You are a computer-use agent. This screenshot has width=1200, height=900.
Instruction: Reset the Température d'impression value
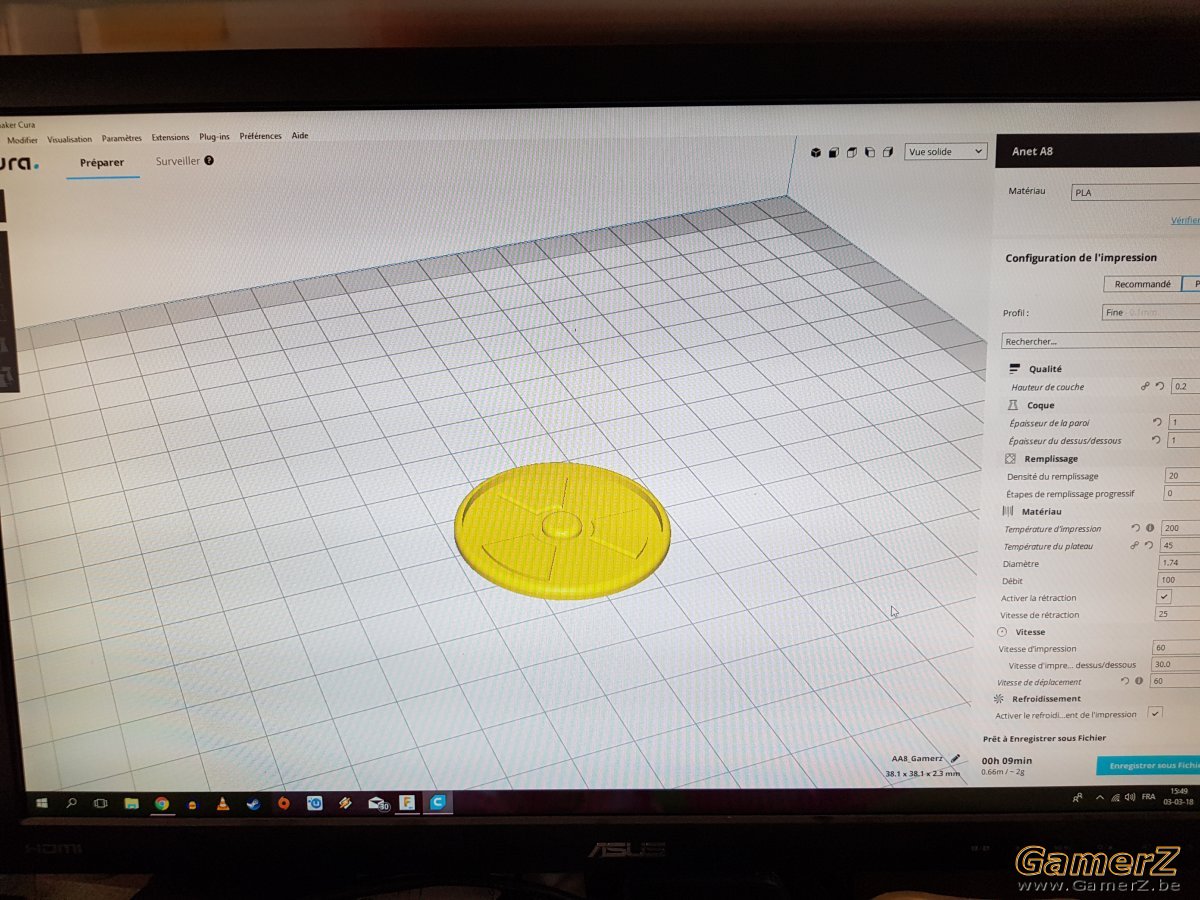(x=1136, y=528)
